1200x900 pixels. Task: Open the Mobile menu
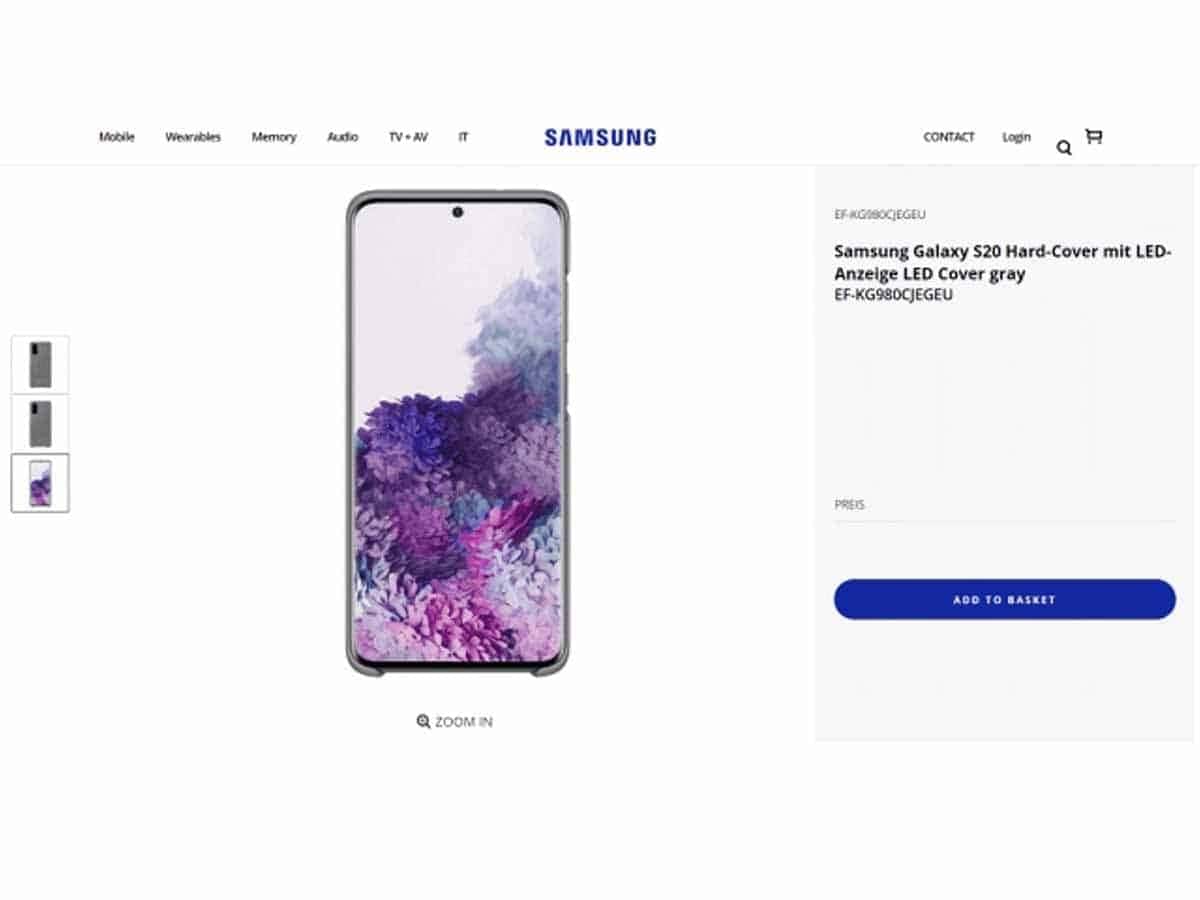[116, 137]
